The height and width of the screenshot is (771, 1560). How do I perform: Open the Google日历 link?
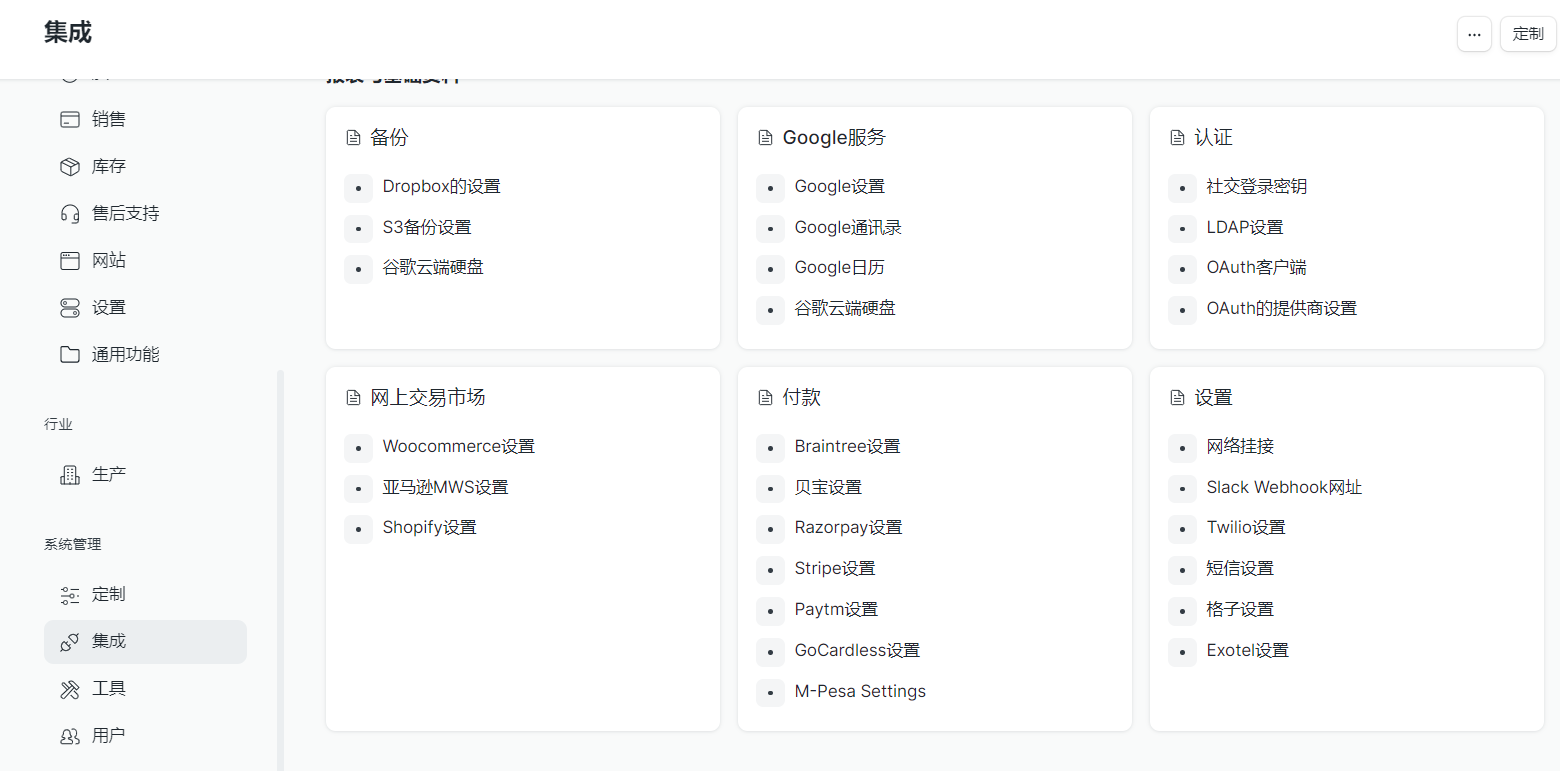pos(839,268)
